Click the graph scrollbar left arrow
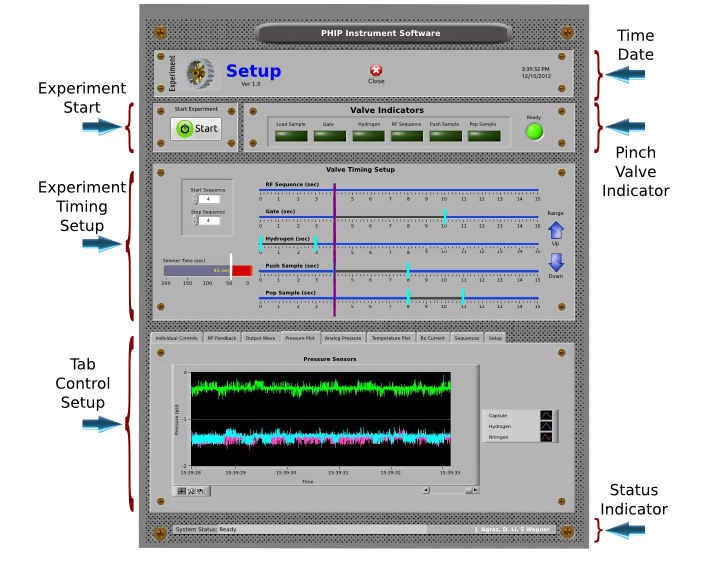 pos(426,490)
